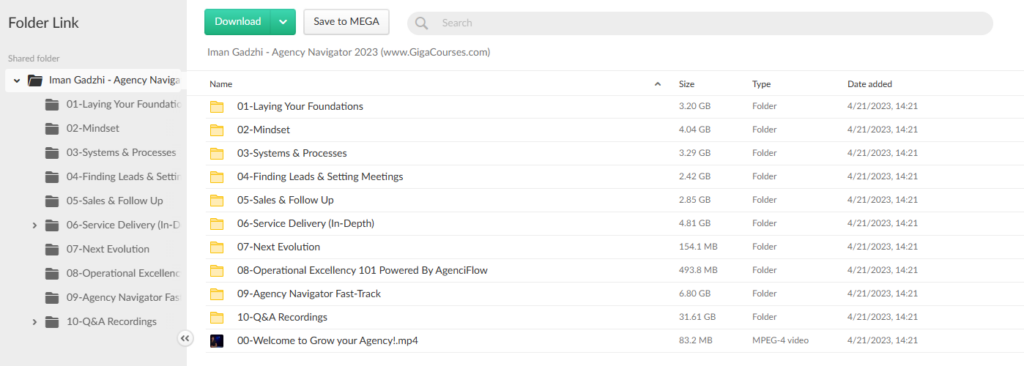Click folder icon of 08-Operational Excellency row
Image resolution: width=1024 pixels, height=366 pixels.
tap(217, 271)
